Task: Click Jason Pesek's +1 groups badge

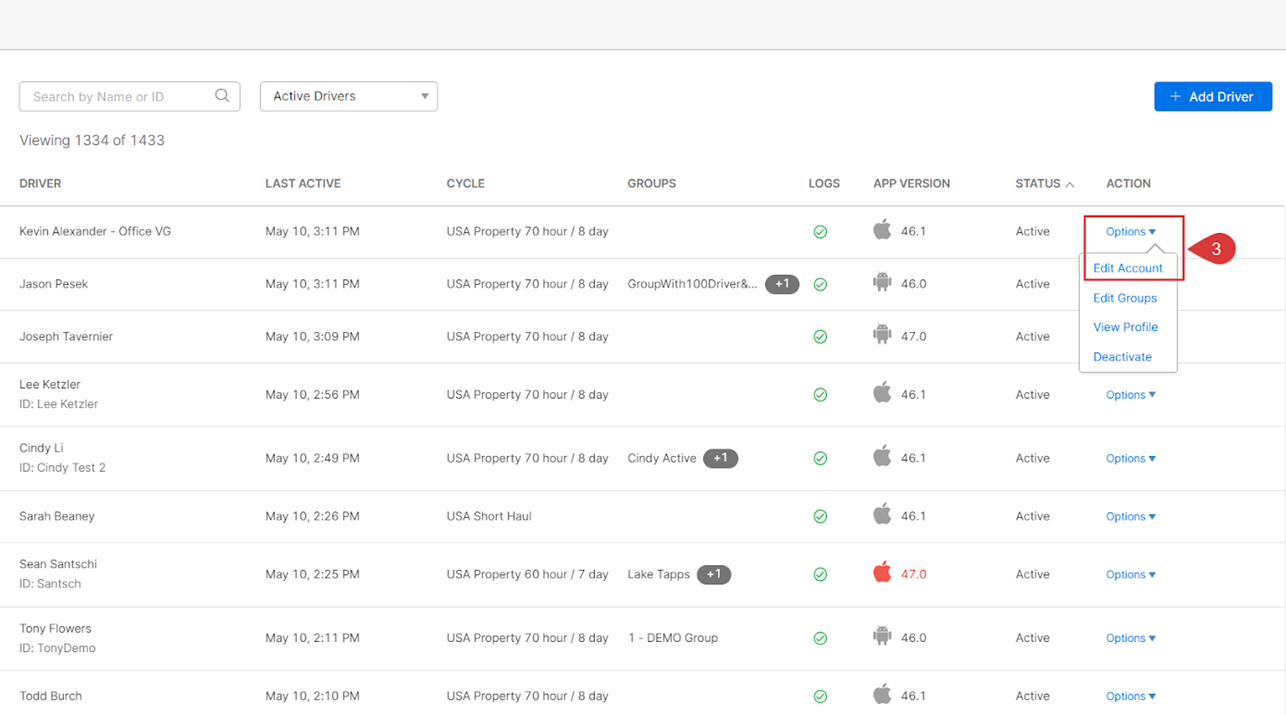Action: point(782,284)
